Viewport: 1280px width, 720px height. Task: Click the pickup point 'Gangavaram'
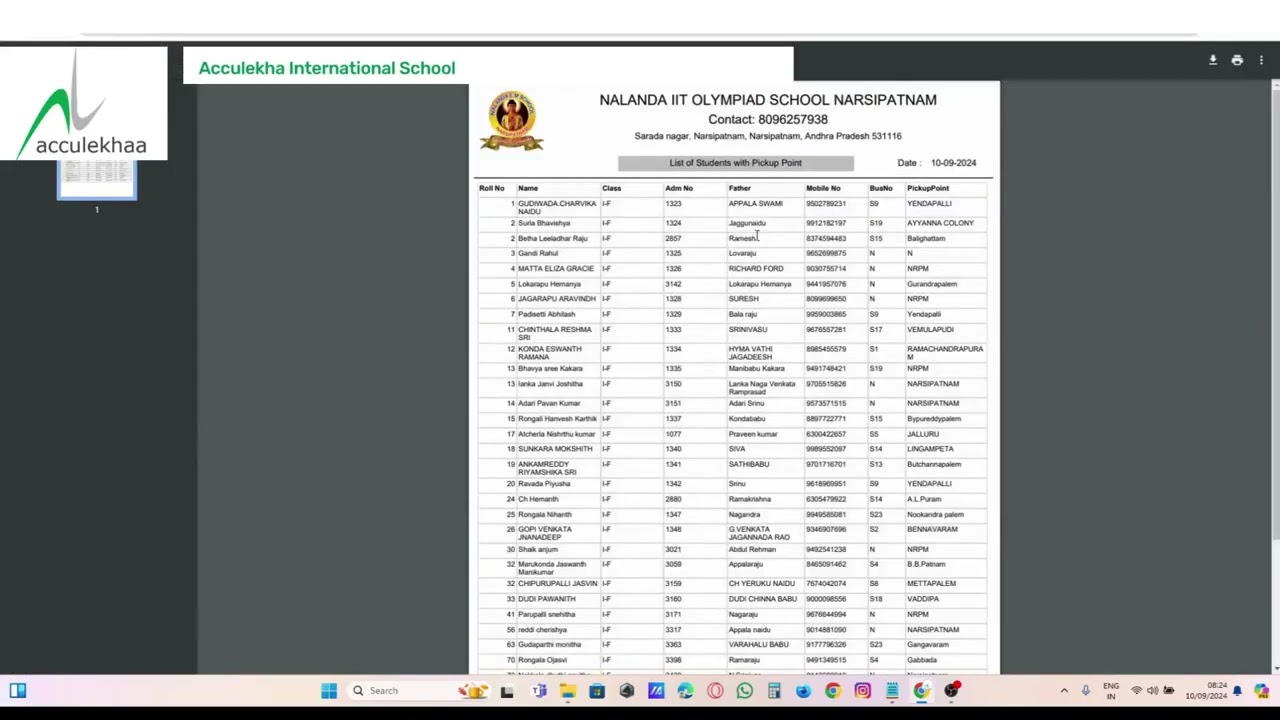tap(928, 645)
